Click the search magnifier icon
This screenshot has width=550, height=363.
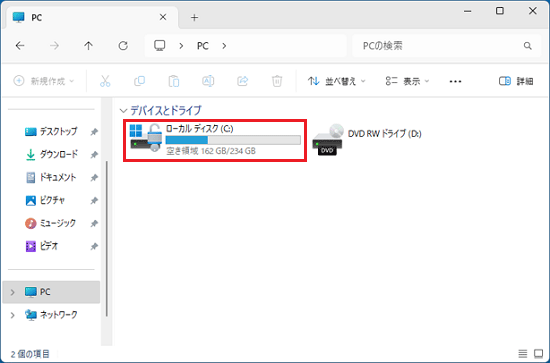tap(528, 46)
